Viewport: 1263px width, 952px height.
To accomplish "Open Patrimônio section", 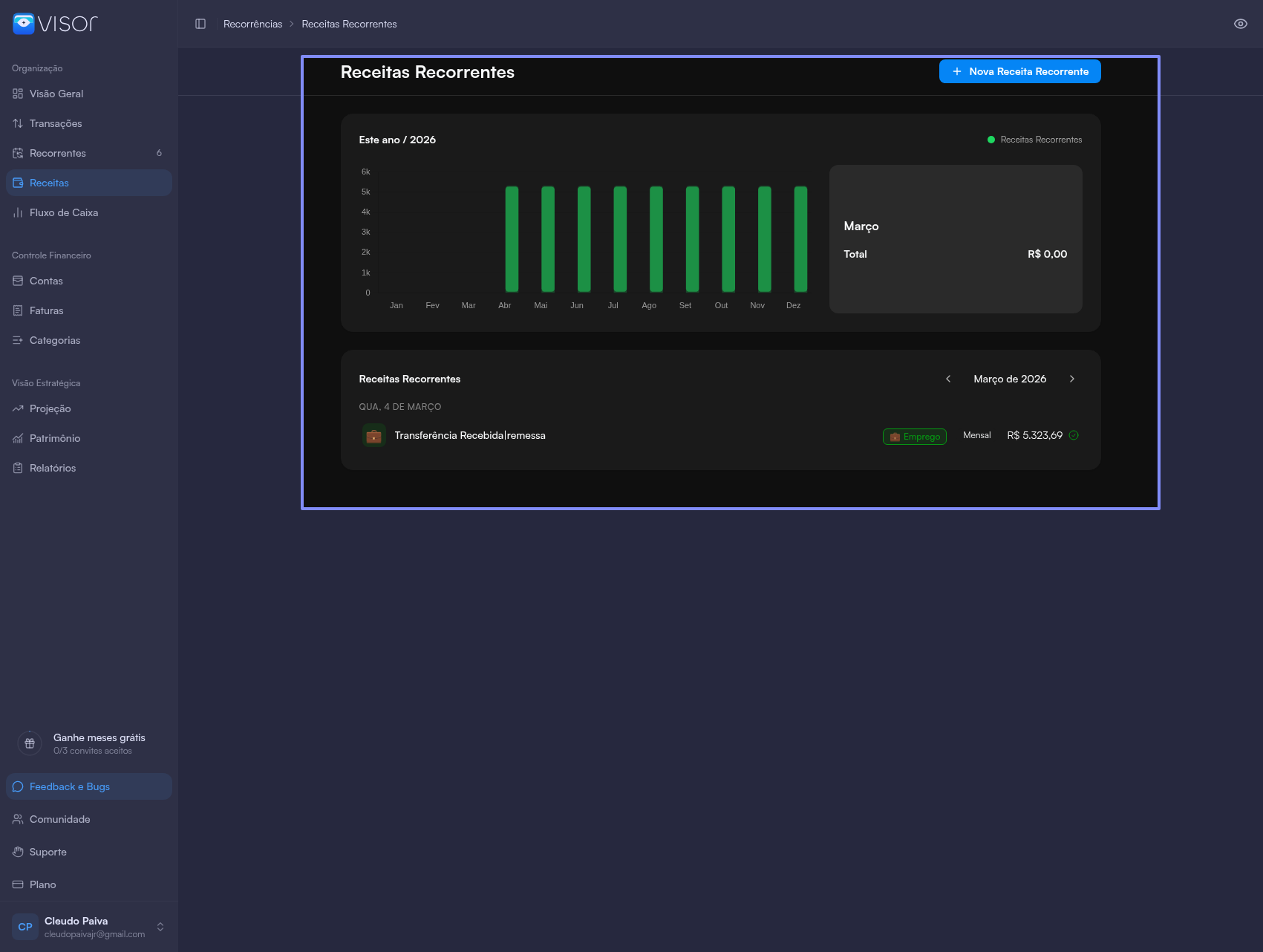I will 55,438.
